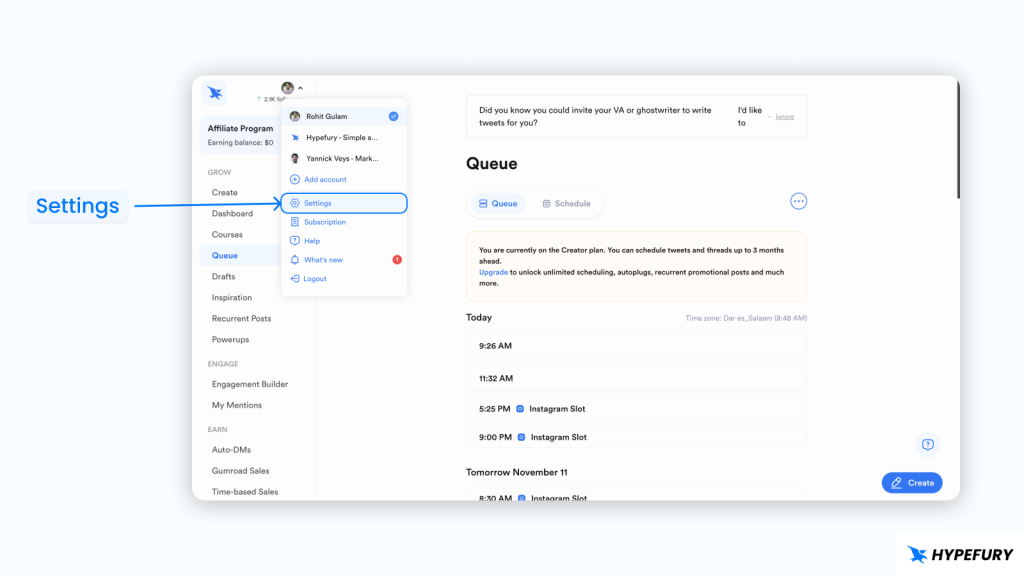
Task: Click the Logout arrow icon
Action: coord(295,279)
